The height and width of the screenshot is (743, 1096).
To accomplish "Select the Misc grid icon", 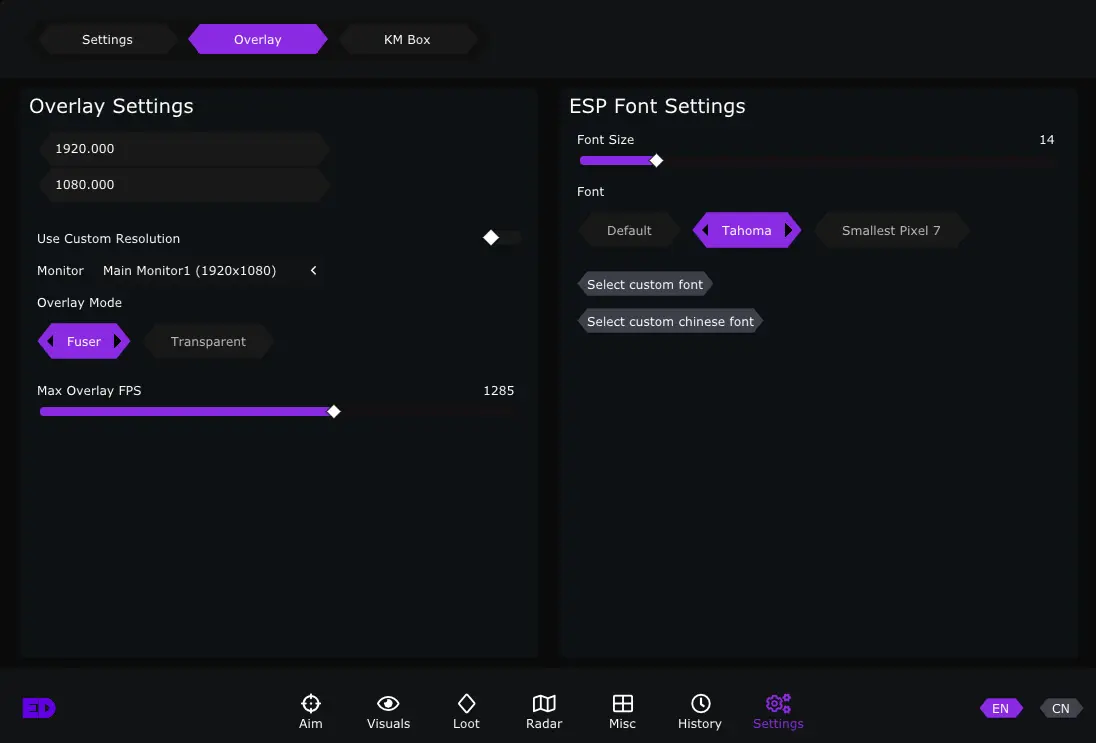I will coord(622,704).
